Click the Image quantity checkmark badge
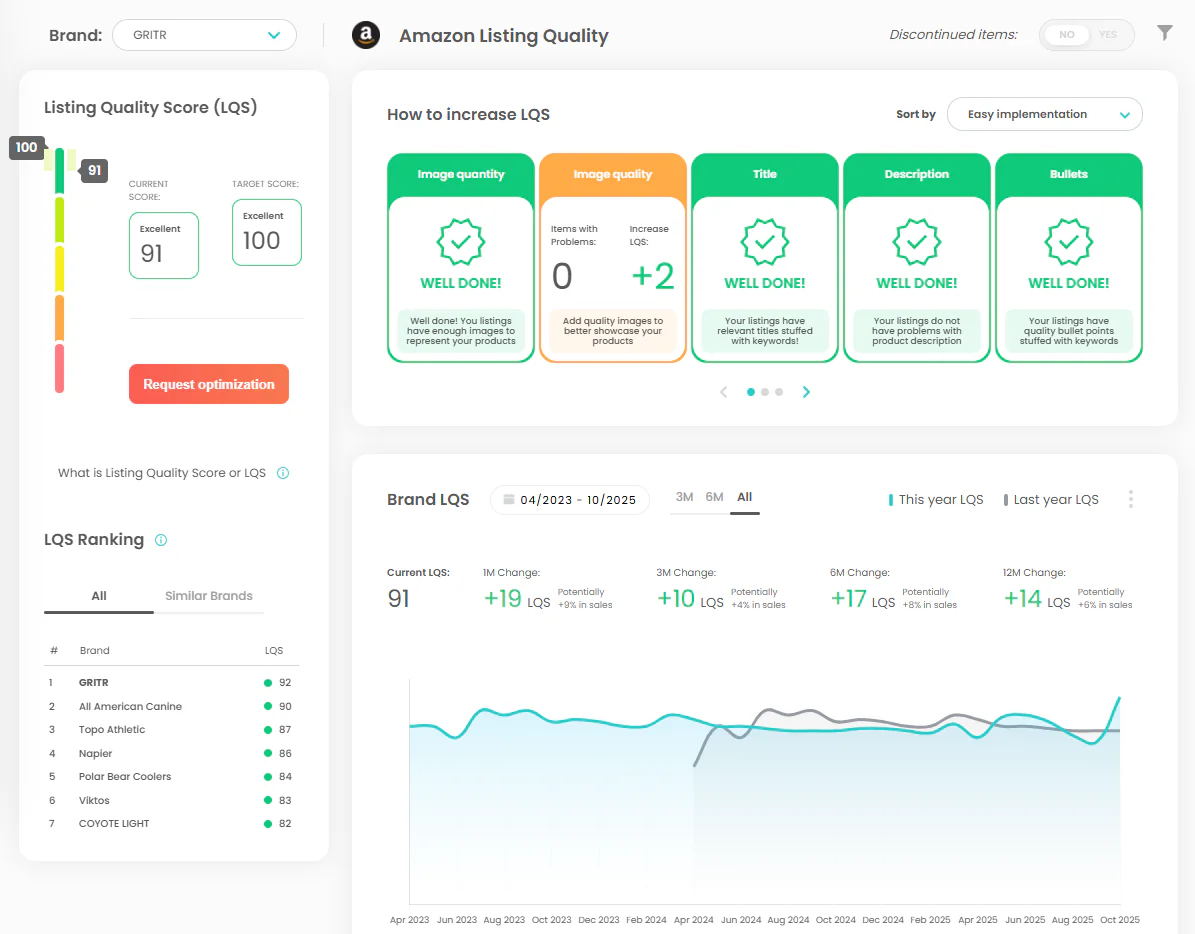 [461, 242]
